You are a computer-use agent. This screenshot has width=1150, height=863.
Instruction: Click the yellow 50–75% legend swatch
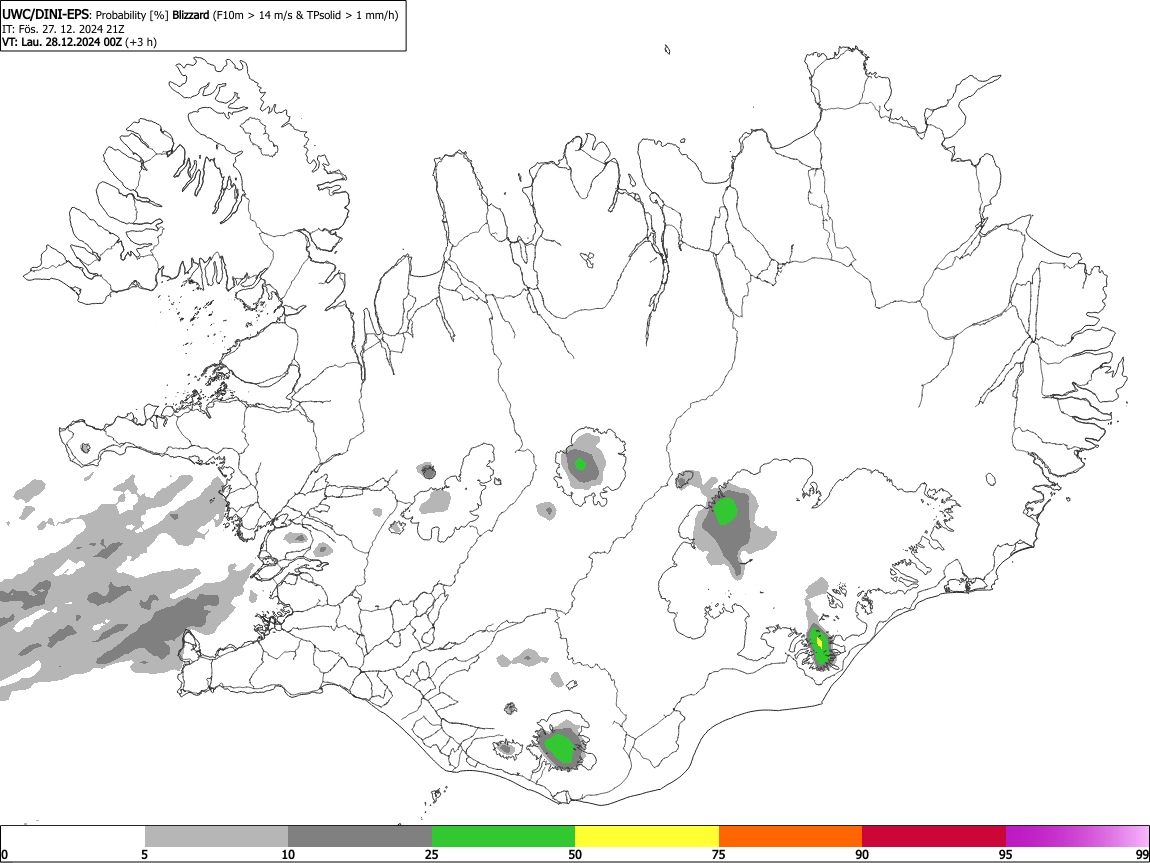tap(647, 836)
